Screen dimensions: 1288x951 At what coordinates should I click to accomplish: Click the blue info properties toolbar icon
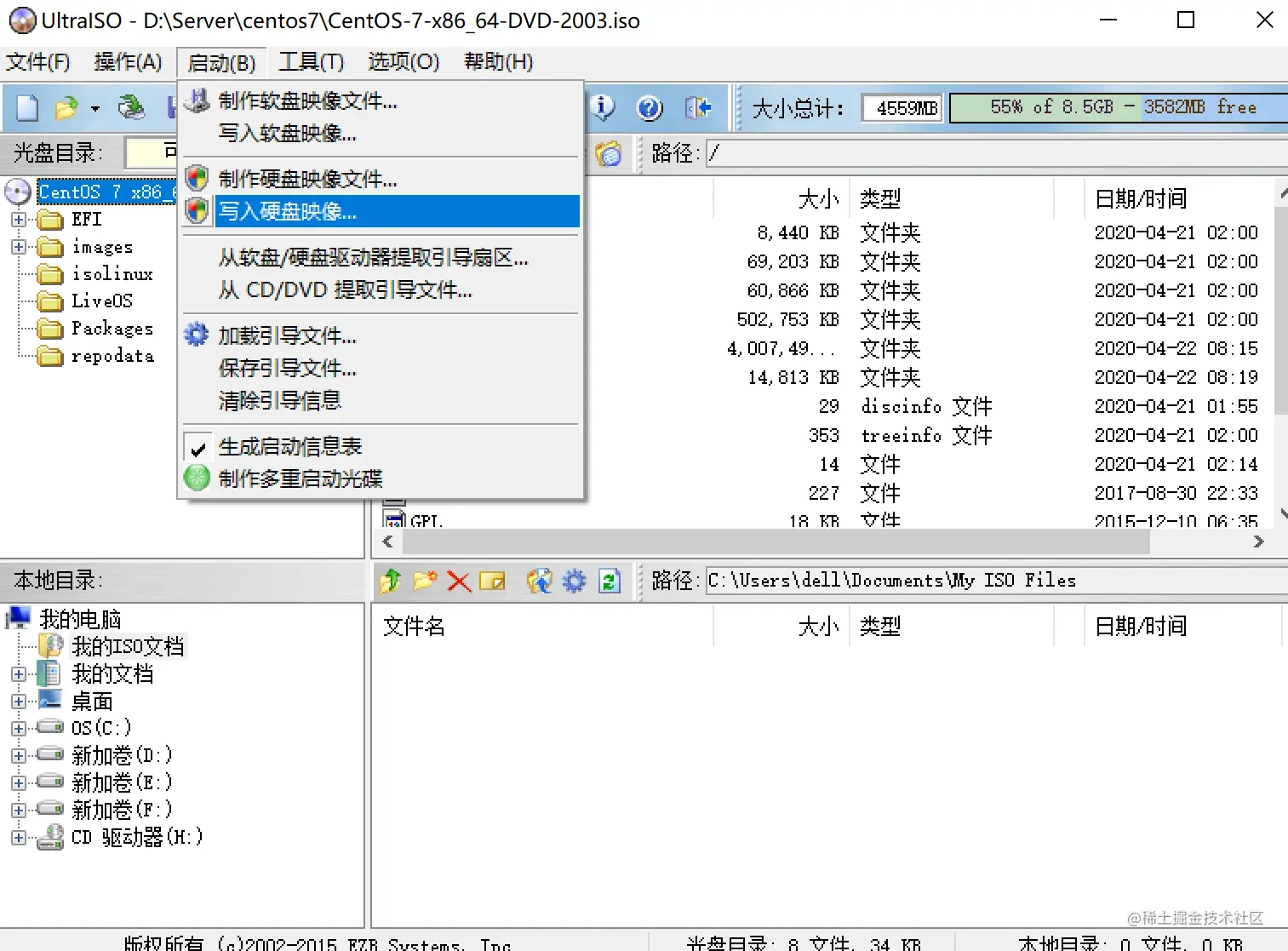pyautogui.click(x=603, y=107)
